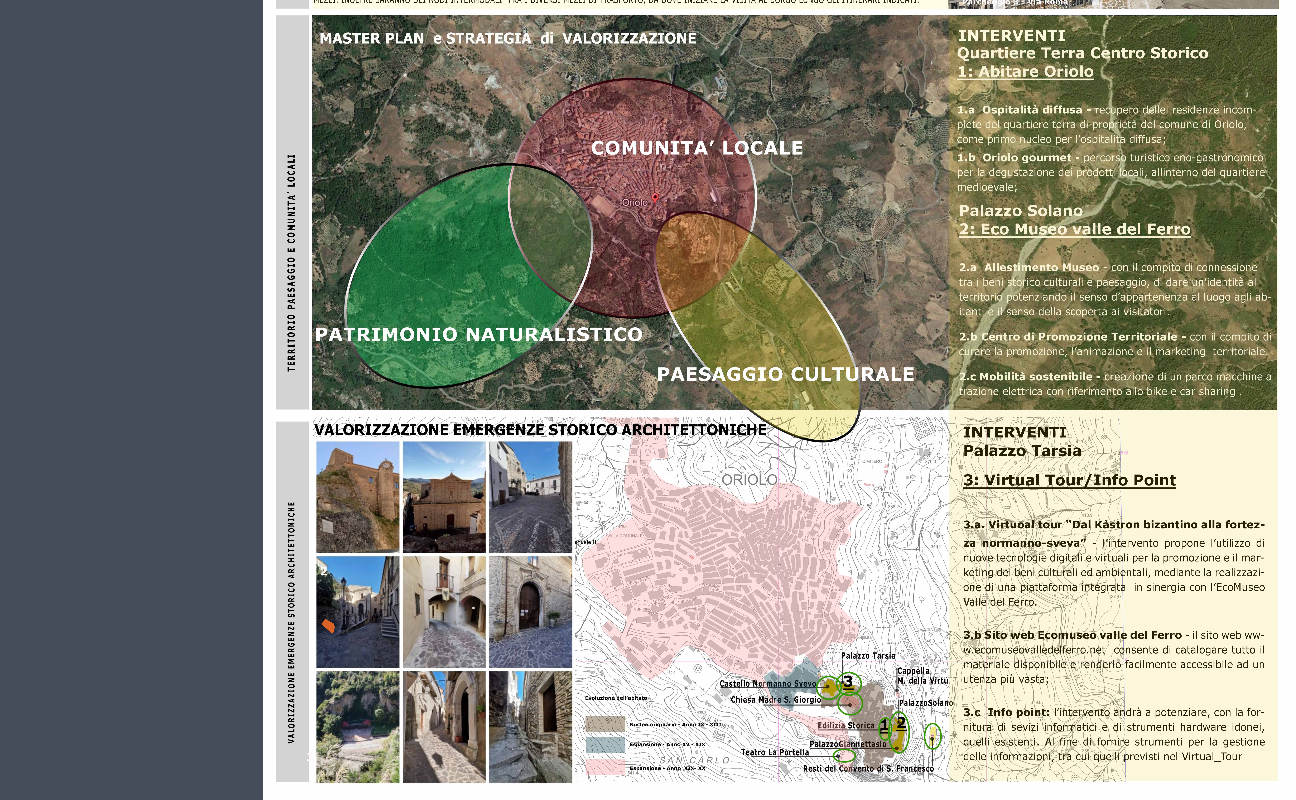Click the '3.c Info point' paragraph

point(1114,734)
